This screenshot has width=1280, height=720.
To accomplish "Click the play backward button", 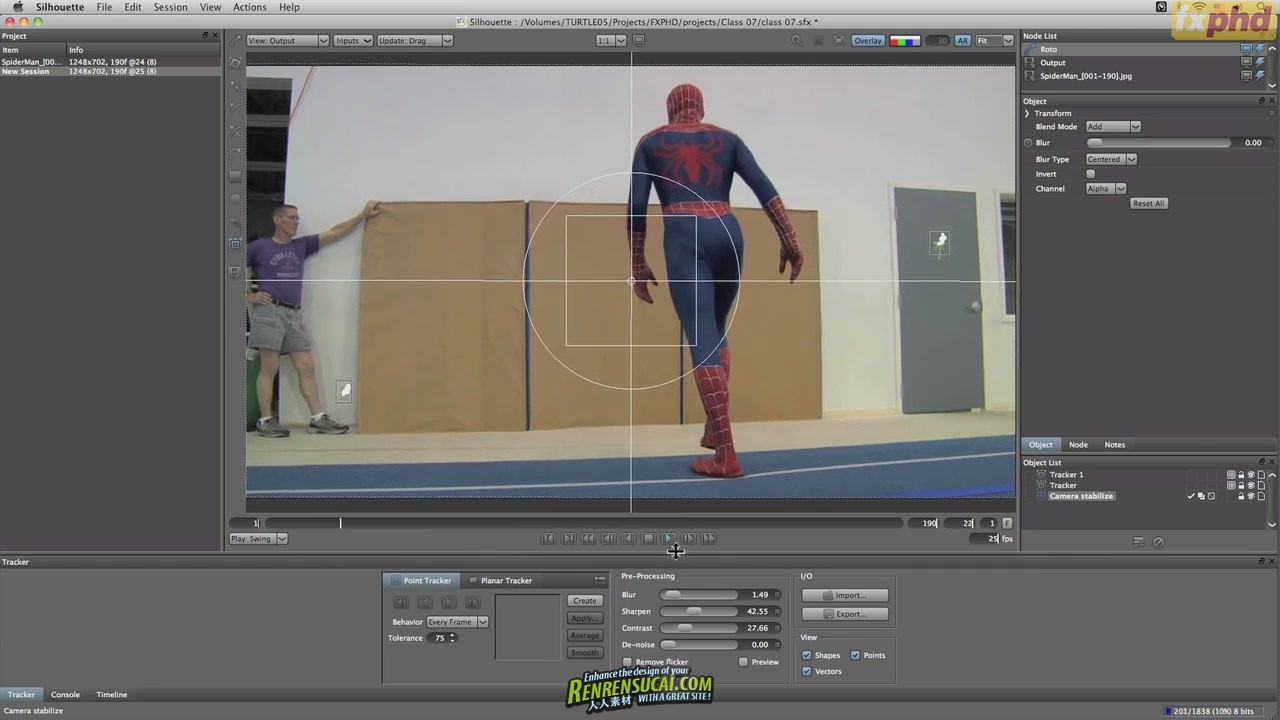I will point(628,538).
